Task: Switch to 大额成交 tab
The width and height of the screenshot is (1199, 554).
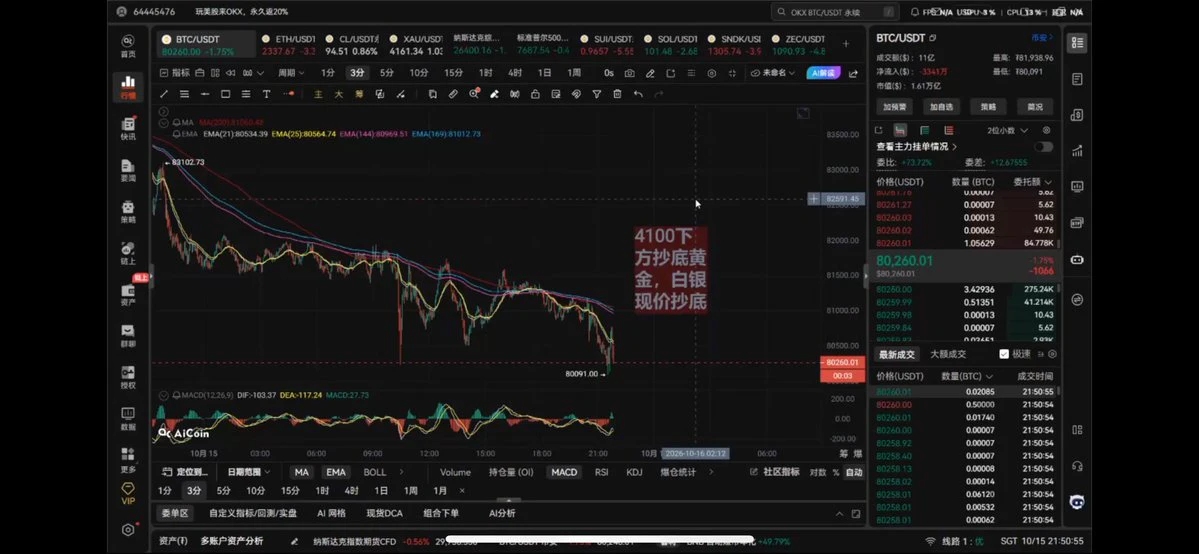Action: click(947, 354)
